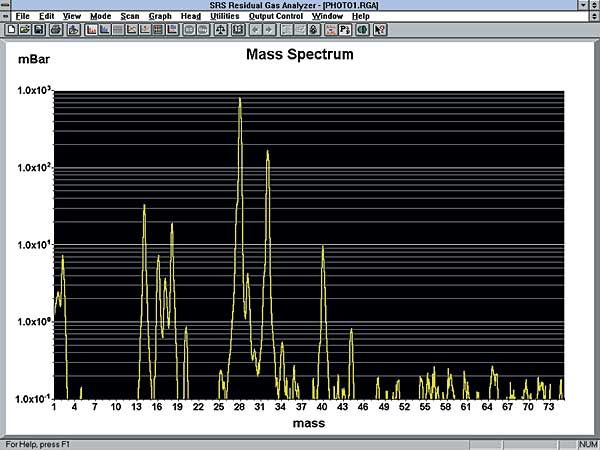Click the tallest peak at mass 28
The width and height of the screenshot is (600, 450).
pos(240,100)
